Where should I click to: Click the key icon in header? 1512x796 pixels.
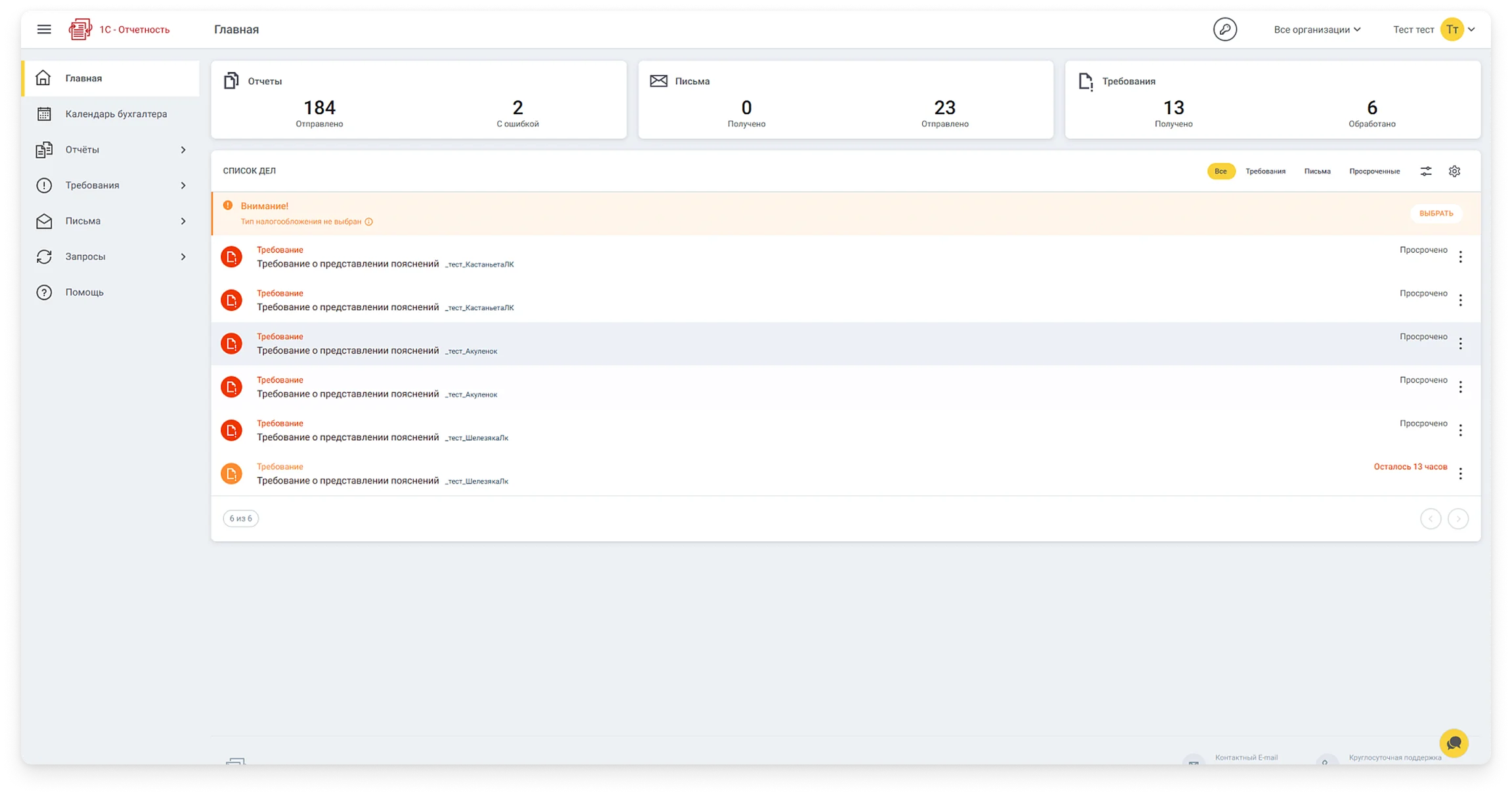(1224, 30)
